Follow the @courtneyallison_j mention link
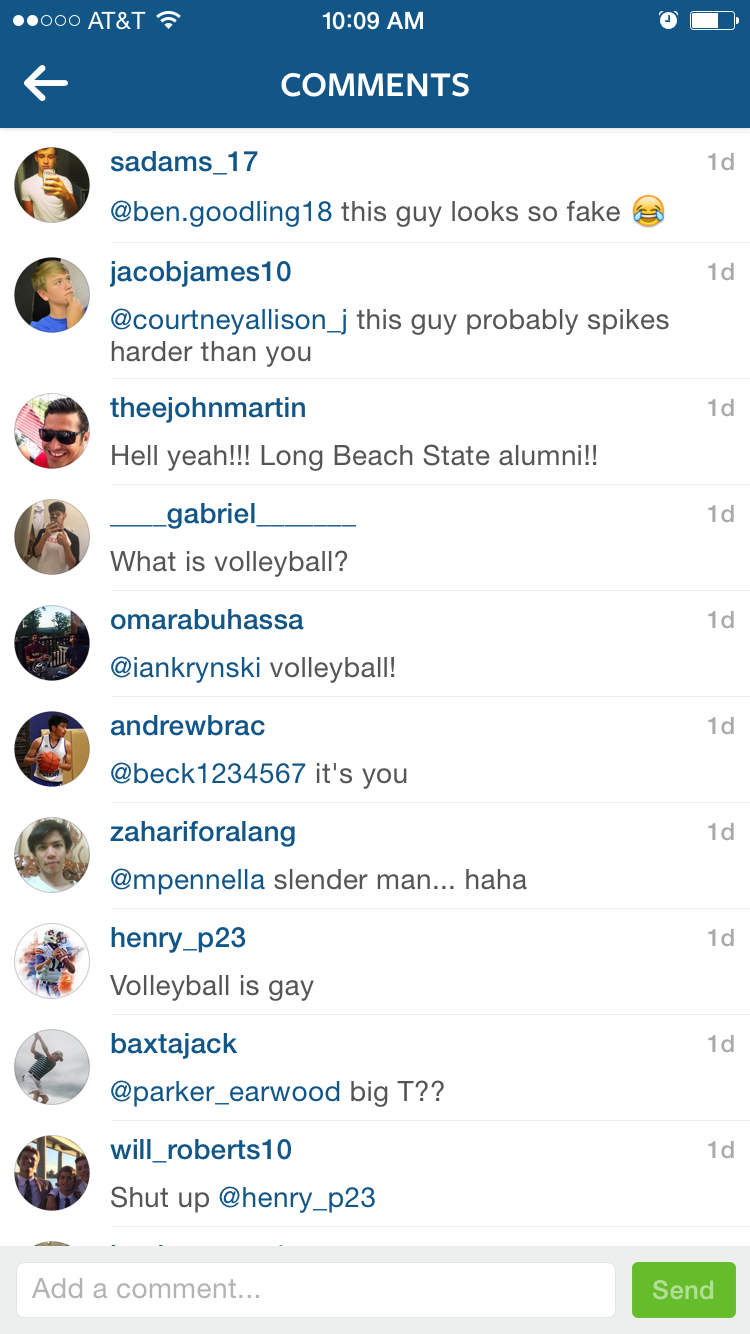750x1334 pixels. pyautogui.click(x=229, y=320)
